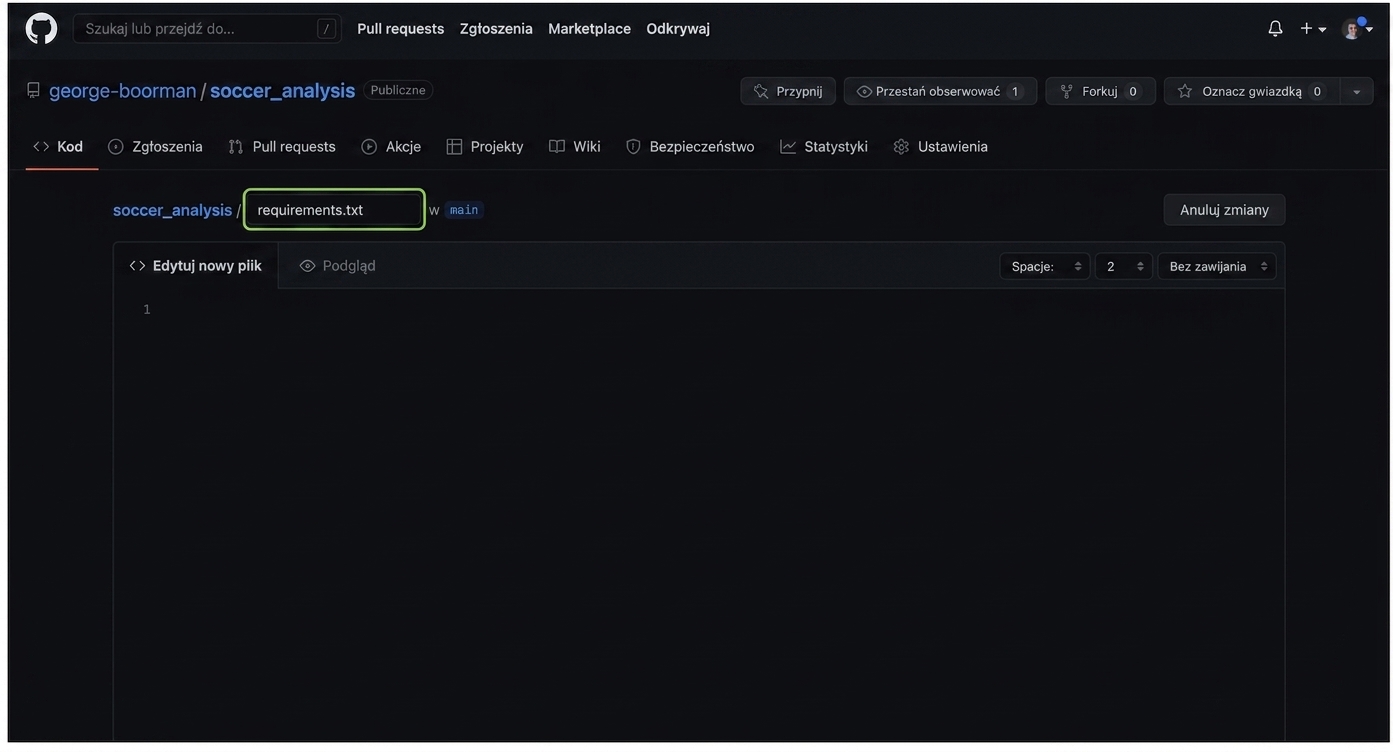The height and width of the screenshot is (752, 1393).
Task: Switch to the Podgląd preview tab
Action: [x=338, y=266]
